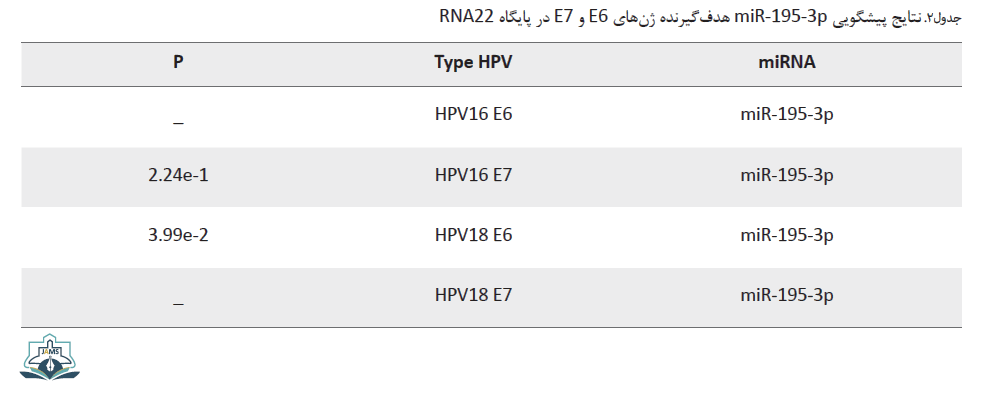Click the HPV16 E7 cell
Image resolution: width=991 pixels, height=398 pixels.
pyautogui.click(x=473, y=175)
